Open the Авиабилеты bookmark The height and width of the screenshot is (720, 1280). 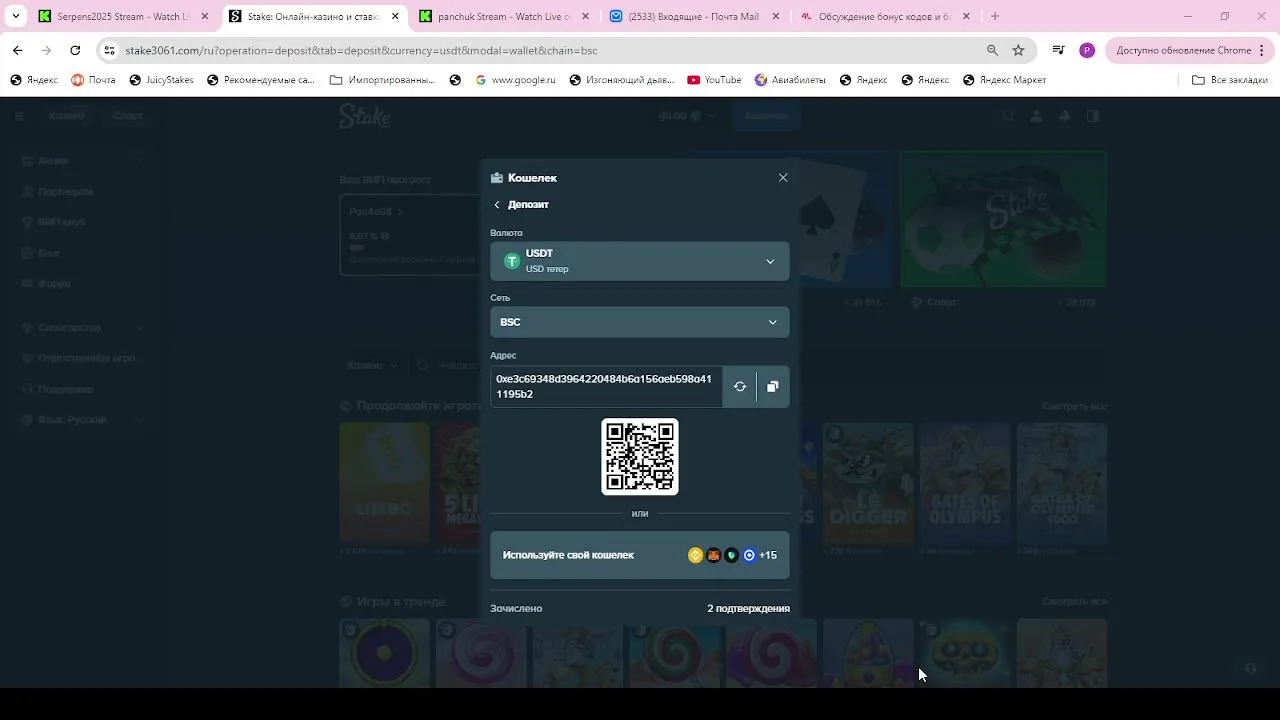(790, 80)
